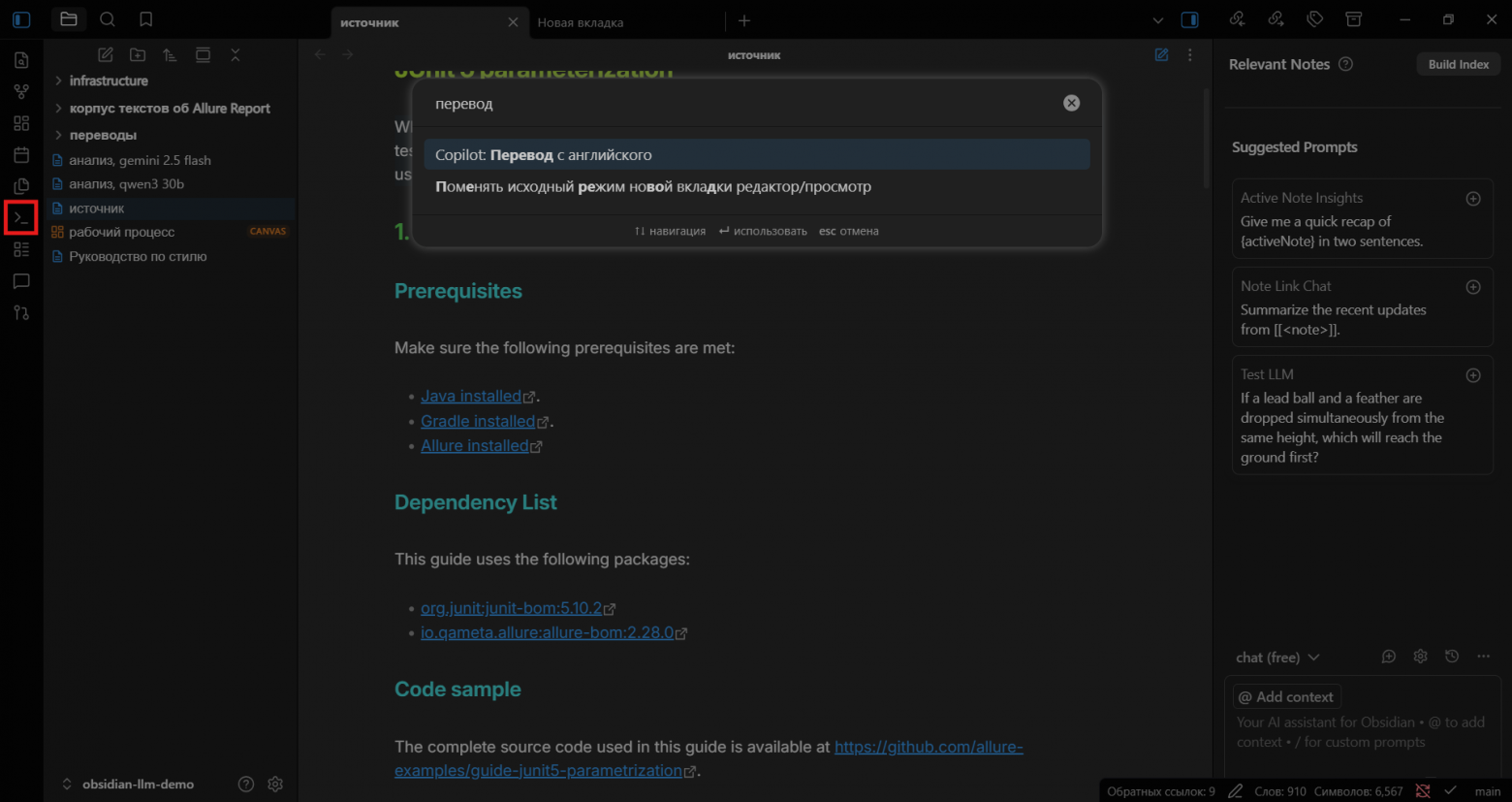Toggle the left sidebar open or closed
The width and height of the screenshot is (1512, 802).
(x=21, y=18)
